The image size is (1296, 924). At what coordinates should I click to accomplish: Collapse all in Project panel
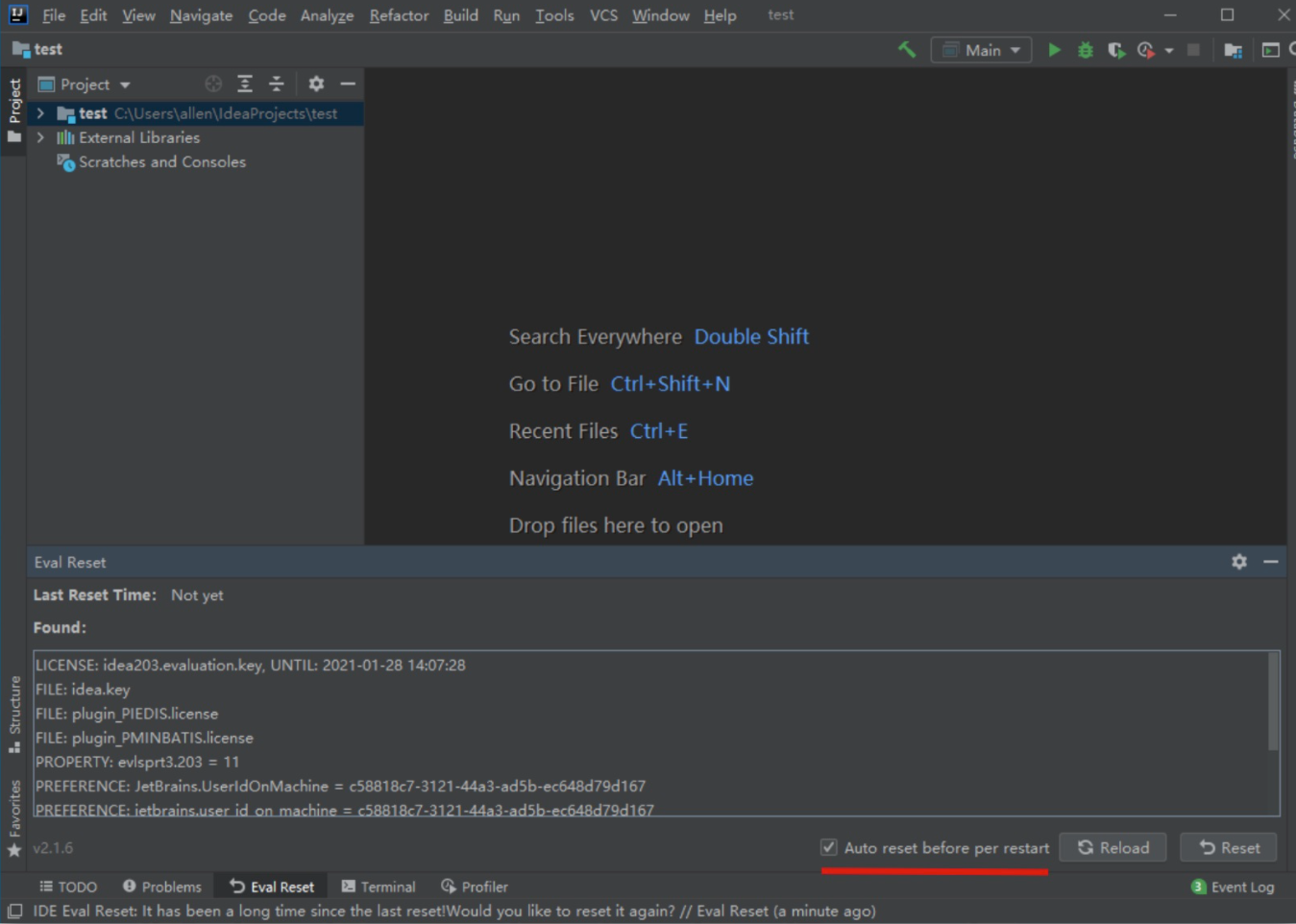(276, 84)
